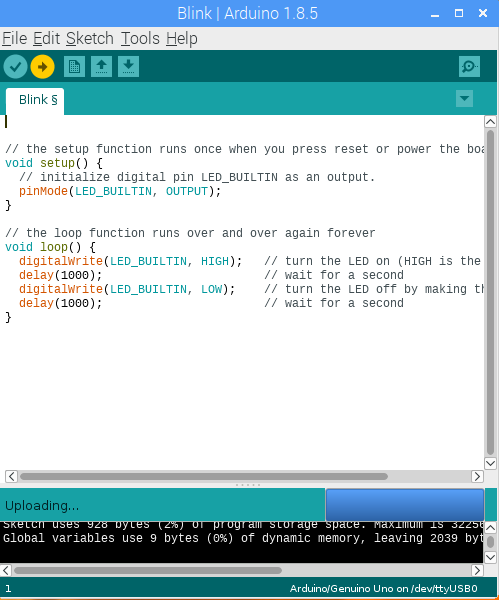Click the console scroll left arrow

pos(6,570)
